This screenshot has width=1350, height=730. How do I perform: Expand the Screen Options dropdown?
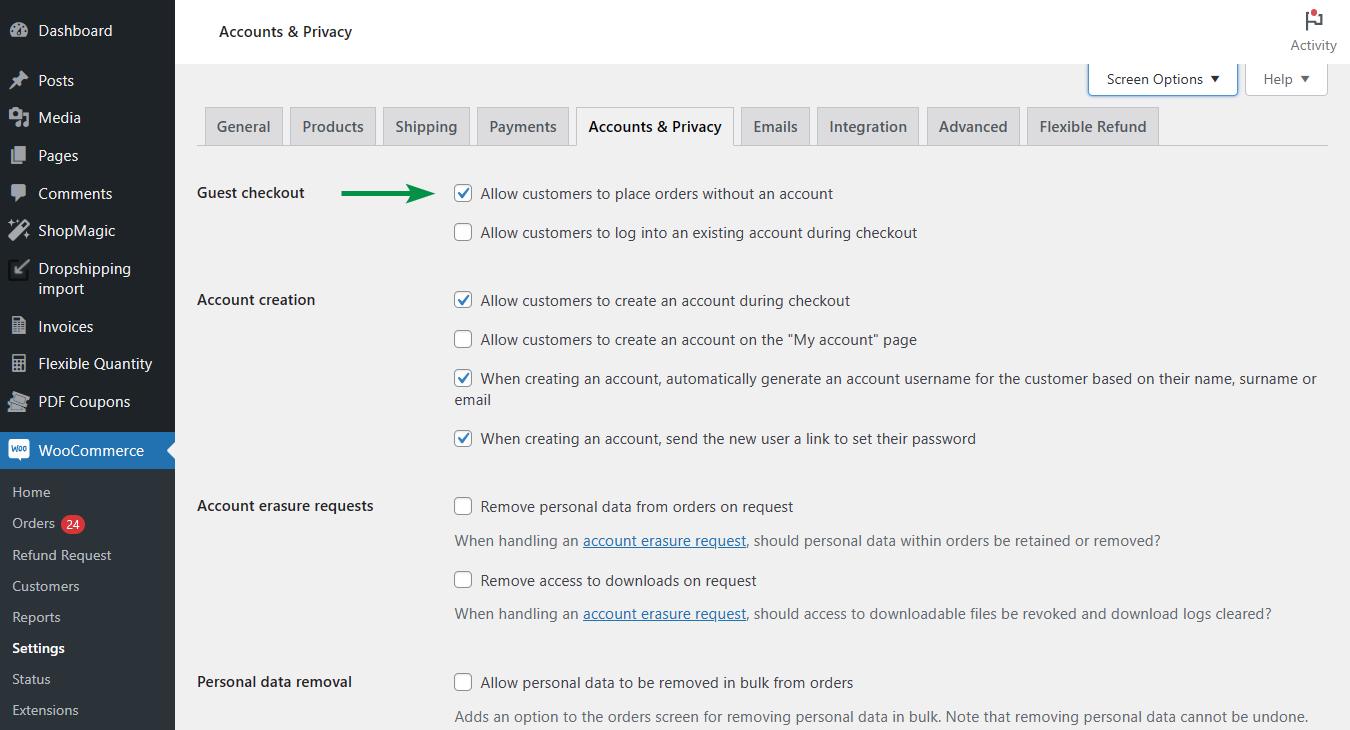point(1163,79)
